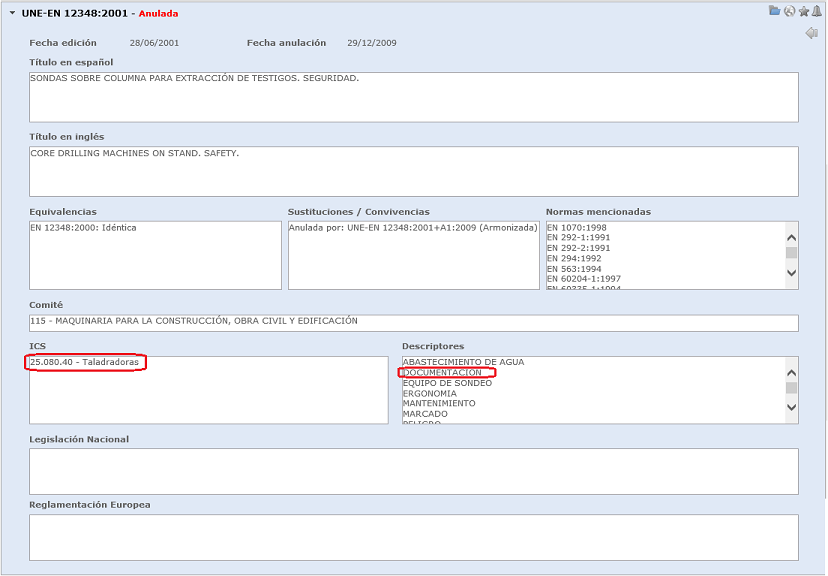Click the gray back arrow icon
Screen dimensions: 828x576
(811, 33)
